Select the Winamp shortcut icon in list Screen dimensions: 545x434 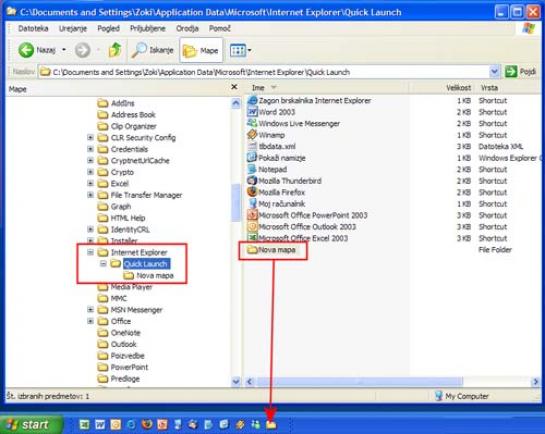point(252,135)
